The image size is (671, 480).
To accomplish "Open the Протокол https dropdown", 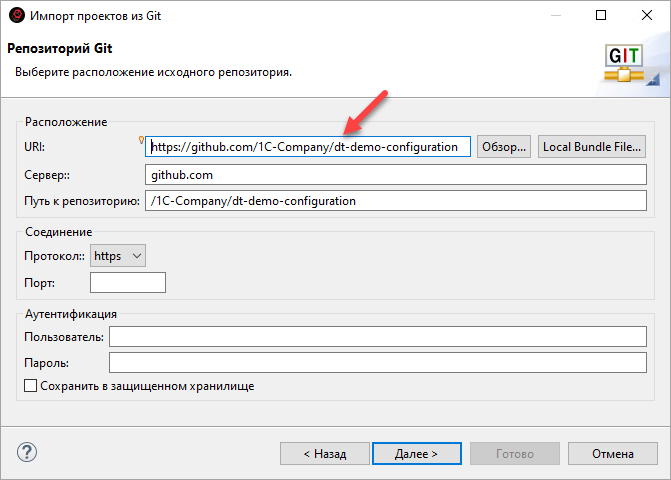I will [x=118, y=256].
